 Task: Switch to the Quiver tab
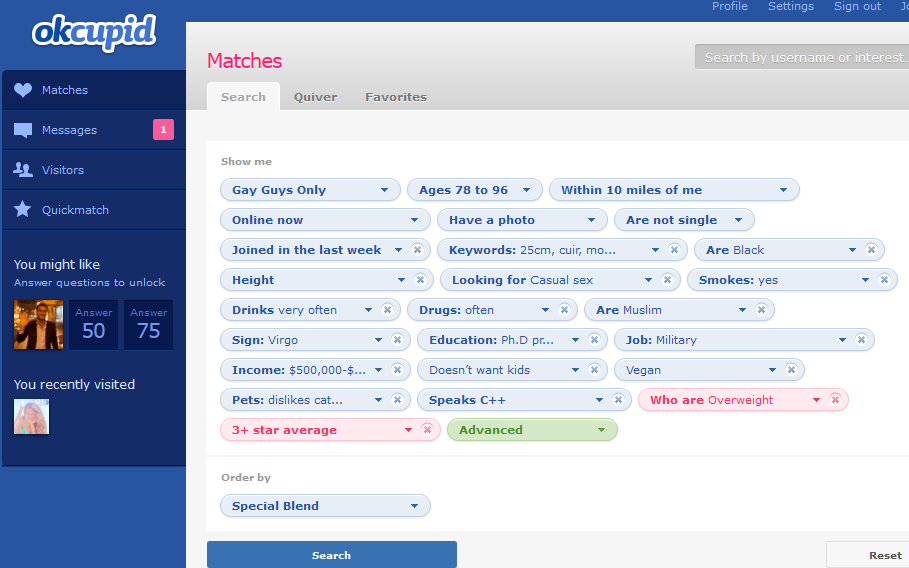(x=315, y=97)
